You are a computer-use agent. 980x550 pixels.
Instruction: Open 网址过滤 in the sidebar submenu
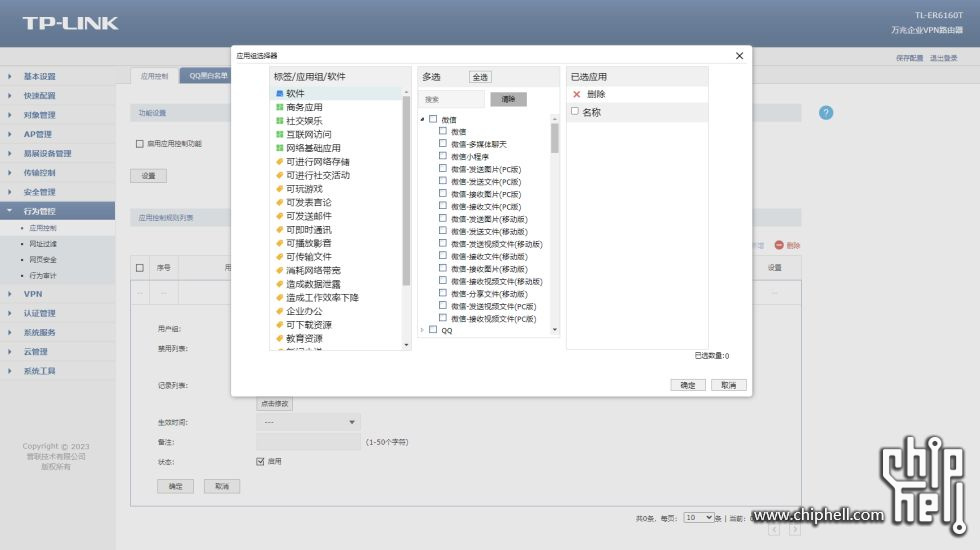[43, 244]
